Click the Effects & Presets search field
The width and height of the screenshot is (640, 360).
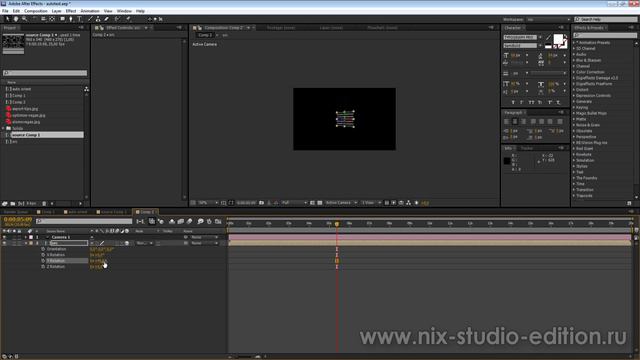click(x=605, y=36)
